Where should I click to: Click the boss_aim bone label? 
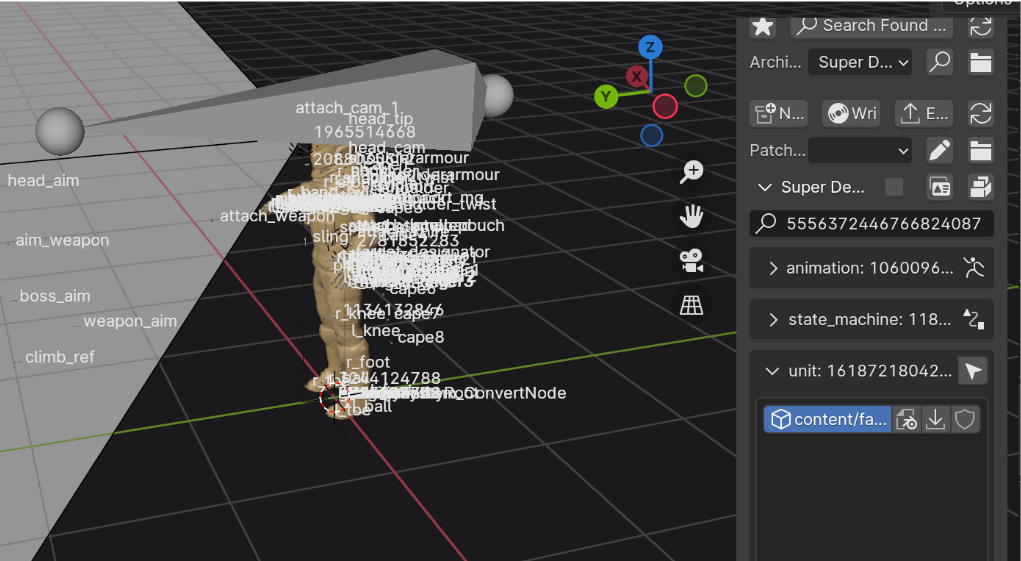[x=55, y=296]
